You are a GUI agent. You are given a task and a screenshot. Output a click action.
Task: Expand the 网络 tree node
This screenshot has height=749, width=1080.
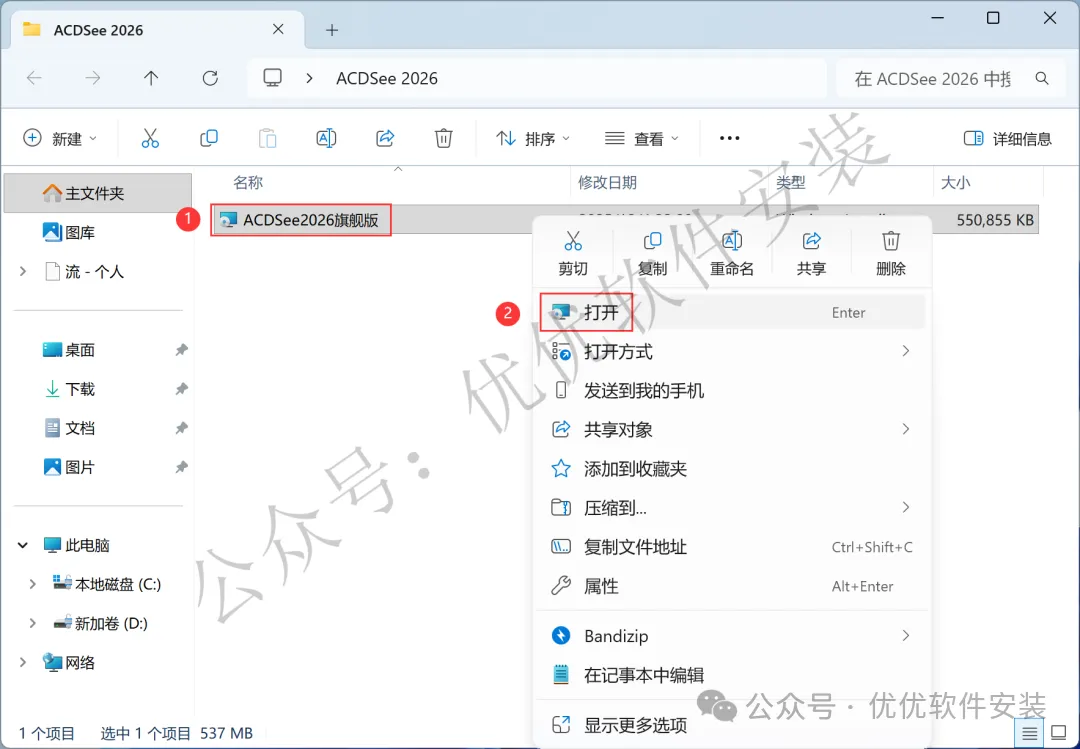(x=23, y=662)
